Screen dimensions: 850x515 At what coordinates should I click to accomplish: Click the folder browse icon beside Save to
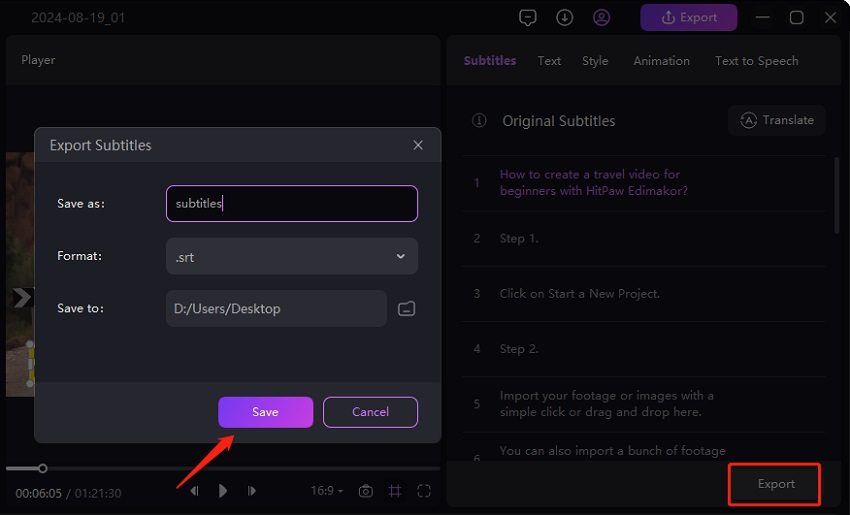click(406, 309)
